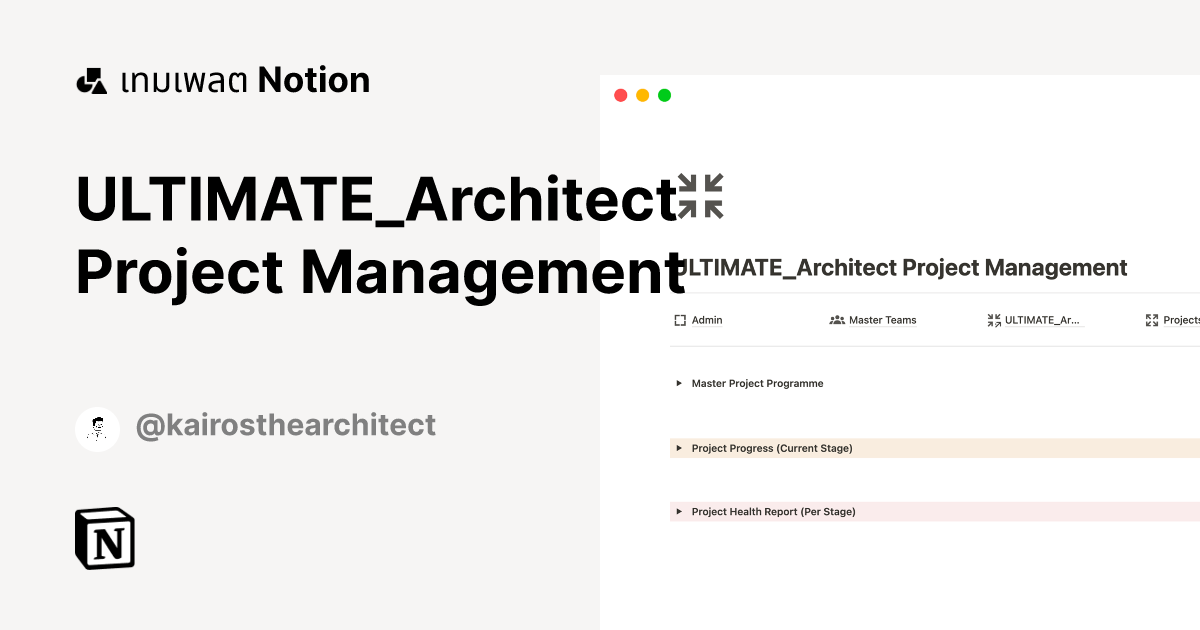
Task: Click the ULTIMATE_Architect Project Management page title
Action: [x=900, y=267]
